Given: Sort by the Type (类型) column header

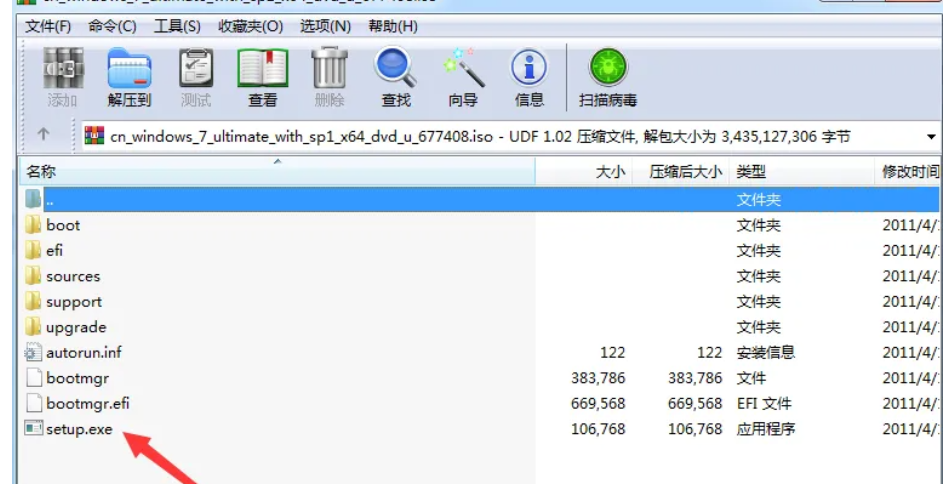Looking at the screenshot, I should pyautogui.click(x=802, y=172).
